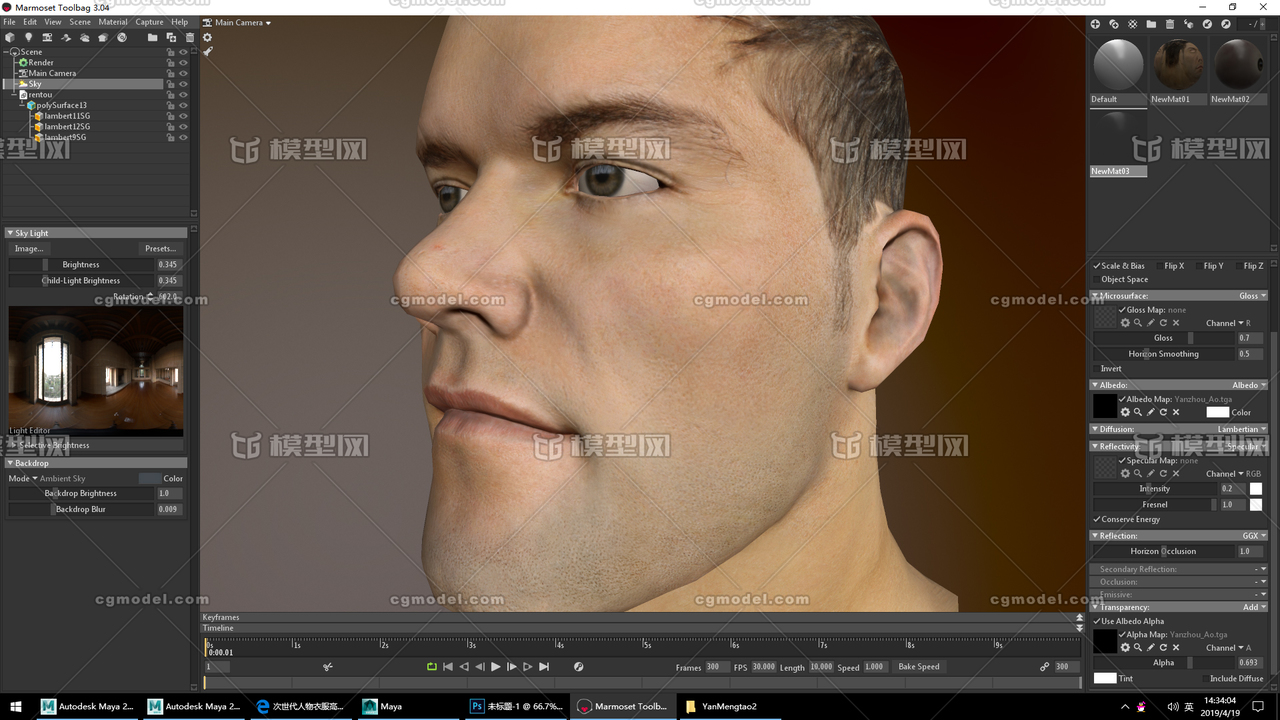Open the Material menu

(x=113, y=22)
